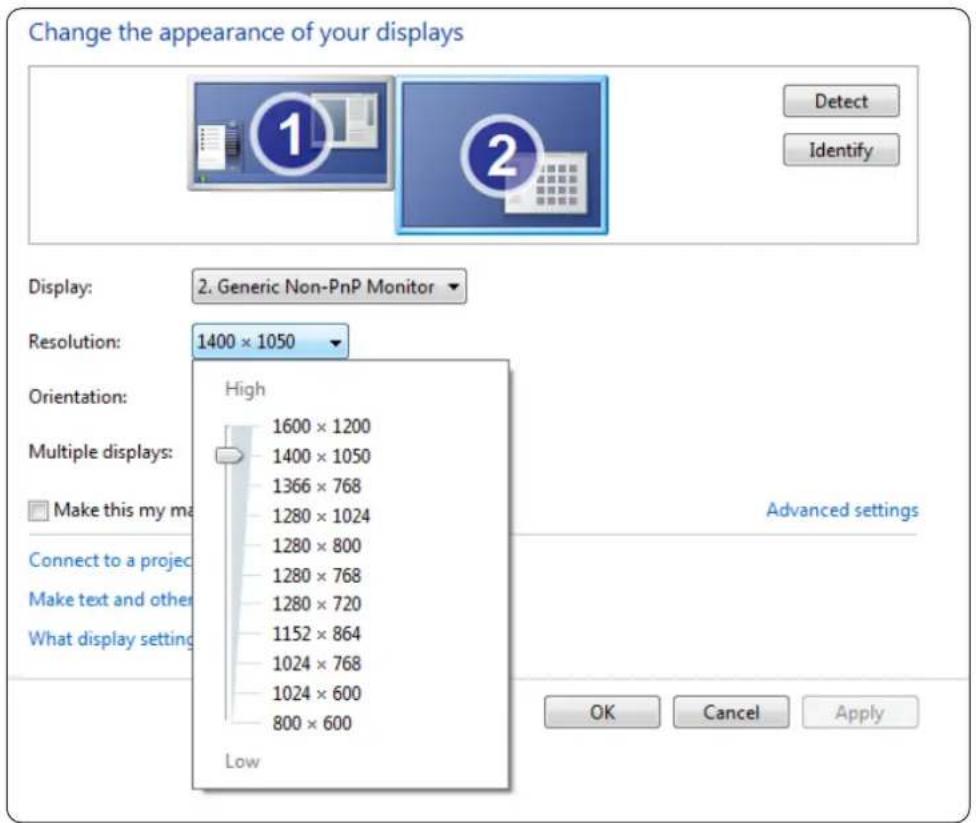This screenshot has height=823, width=976.
Task: Tick the Make this my main display checkbox
Action: tap(38, 510)
